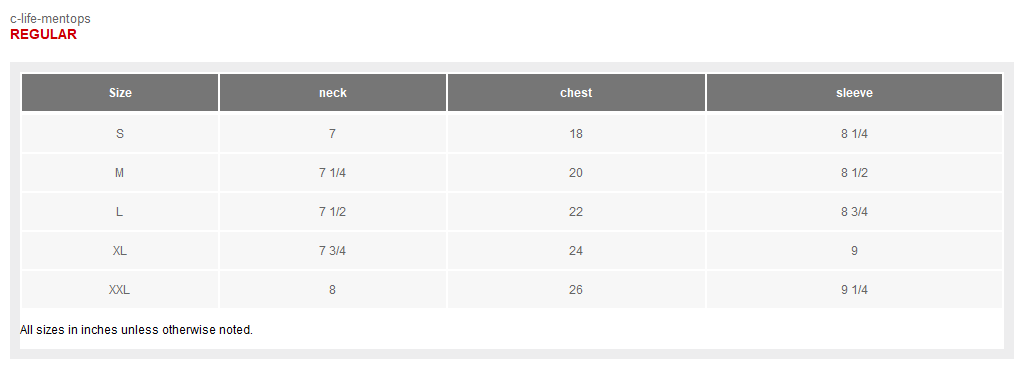Click the chest column header
Image resolution: width=1024 pixels, height=374 pixels.
[576, 93]
